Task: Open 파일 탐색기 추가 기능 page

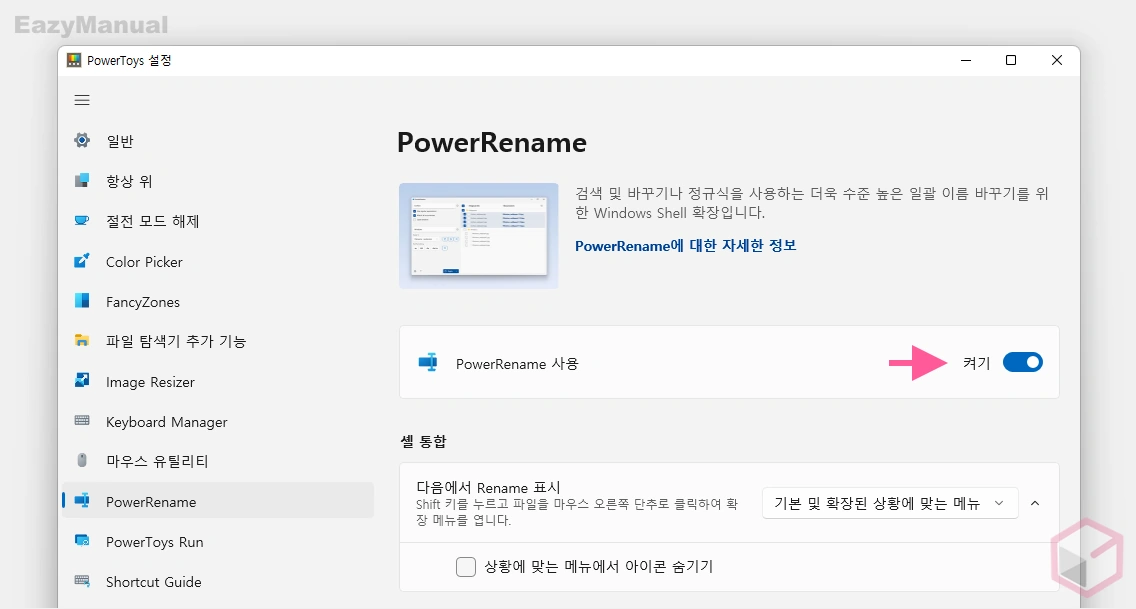Action: [218, 341]
